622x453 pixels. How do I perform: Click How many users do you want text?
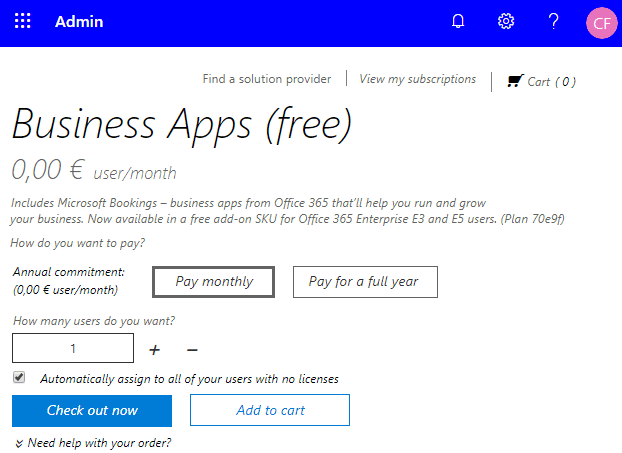tap(94, 321)
